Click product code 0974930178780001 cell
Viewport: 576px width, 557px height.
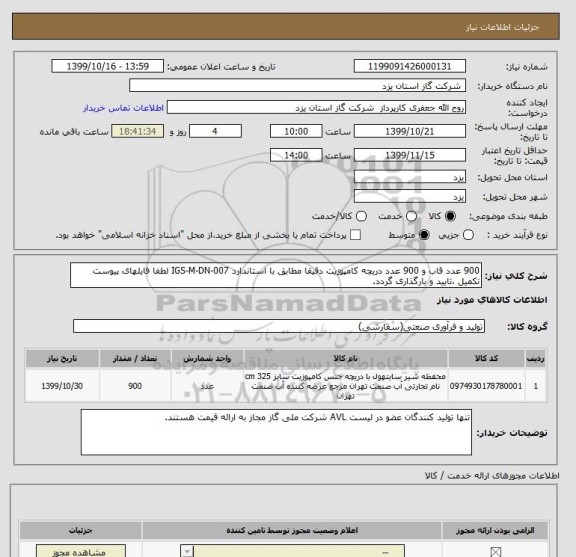tap(486, 386)
